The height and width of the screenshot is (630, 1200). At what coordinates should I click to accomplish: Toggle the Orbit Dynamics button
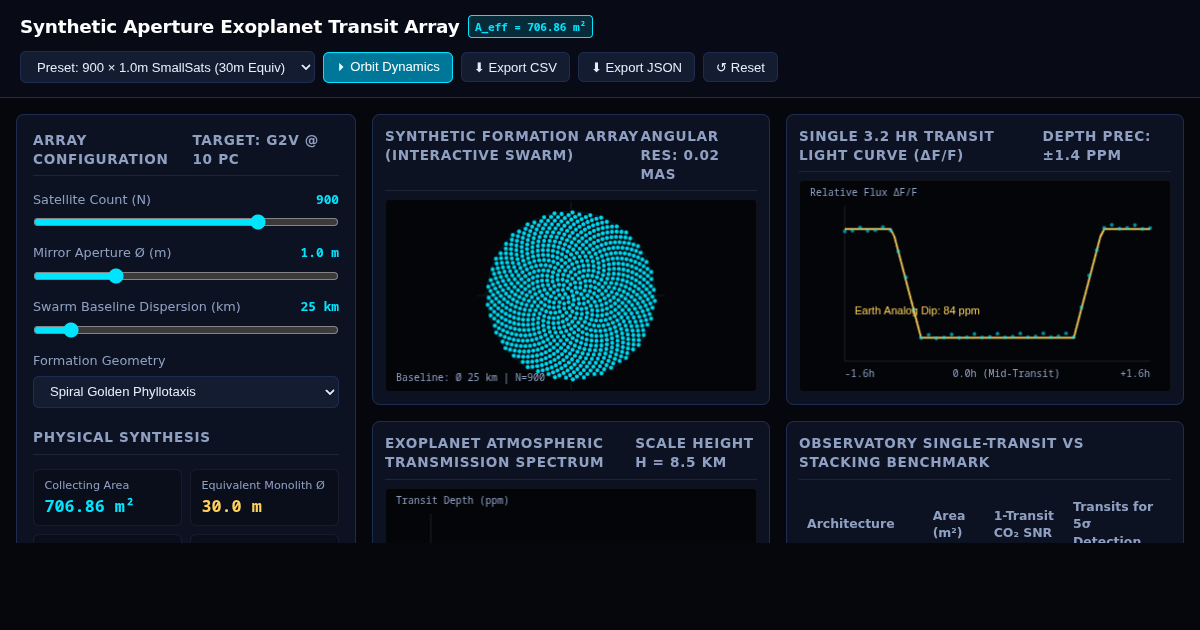tap(388, 67)
